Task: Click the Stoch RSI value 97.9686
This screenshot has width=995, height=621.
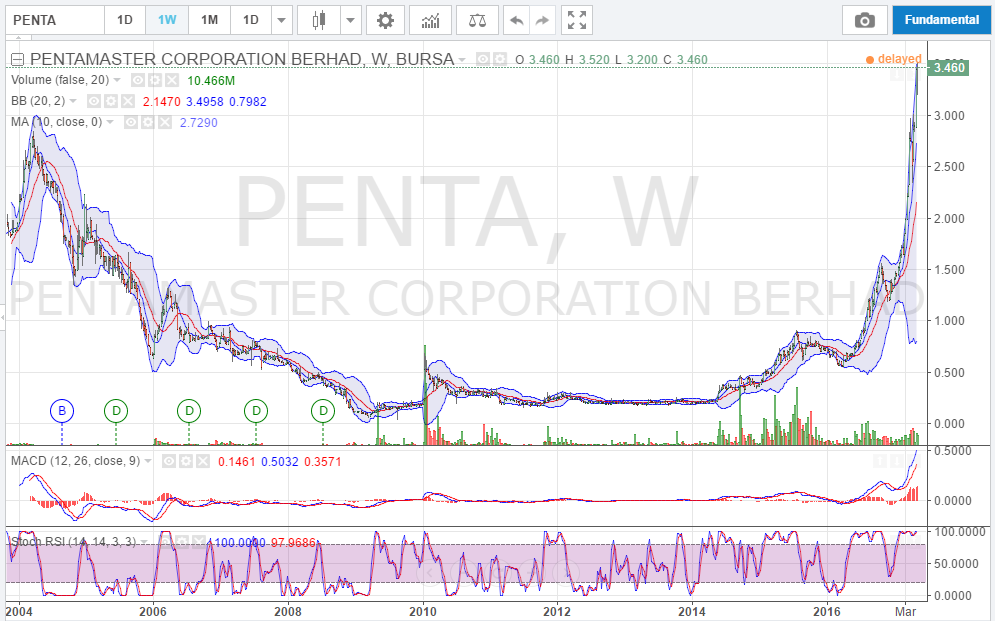Action: click(x=293, y=542)
